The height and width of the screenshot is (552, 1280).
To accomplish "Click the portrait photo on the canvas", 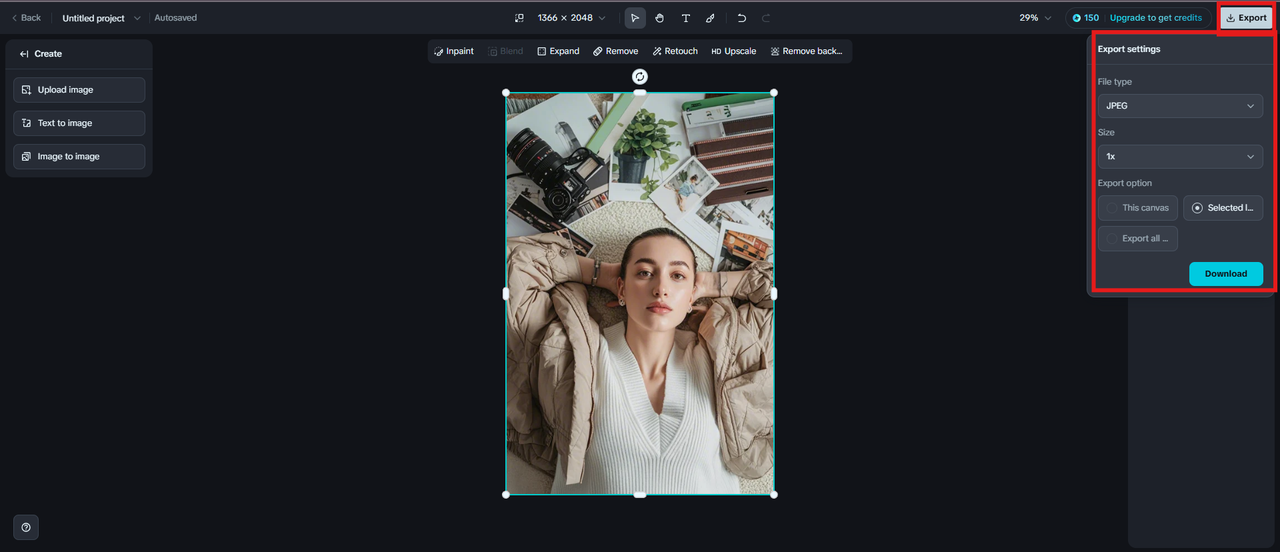I will click(640, 294).
